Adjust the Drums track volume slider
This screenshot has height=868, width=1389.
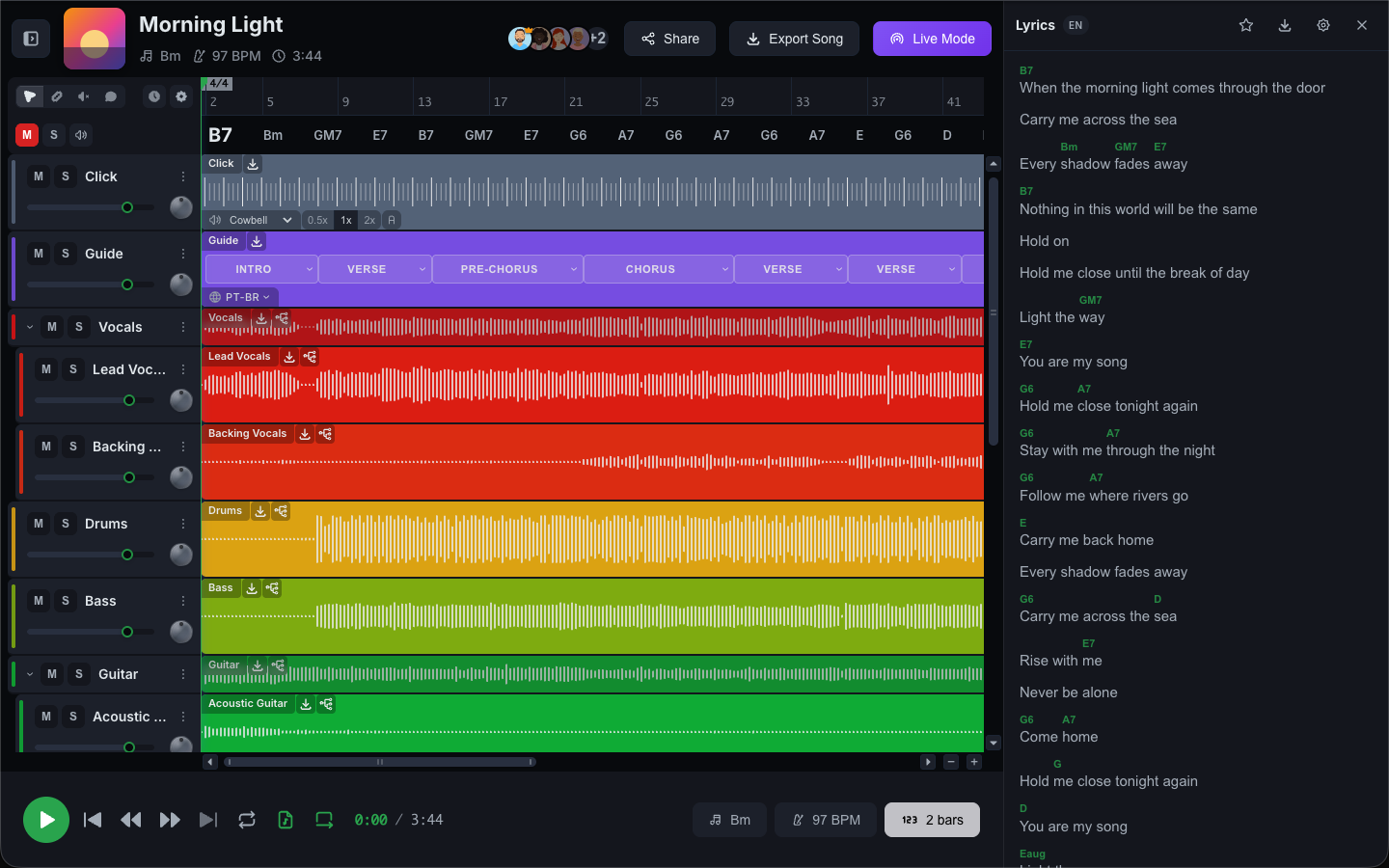point(91,555)
